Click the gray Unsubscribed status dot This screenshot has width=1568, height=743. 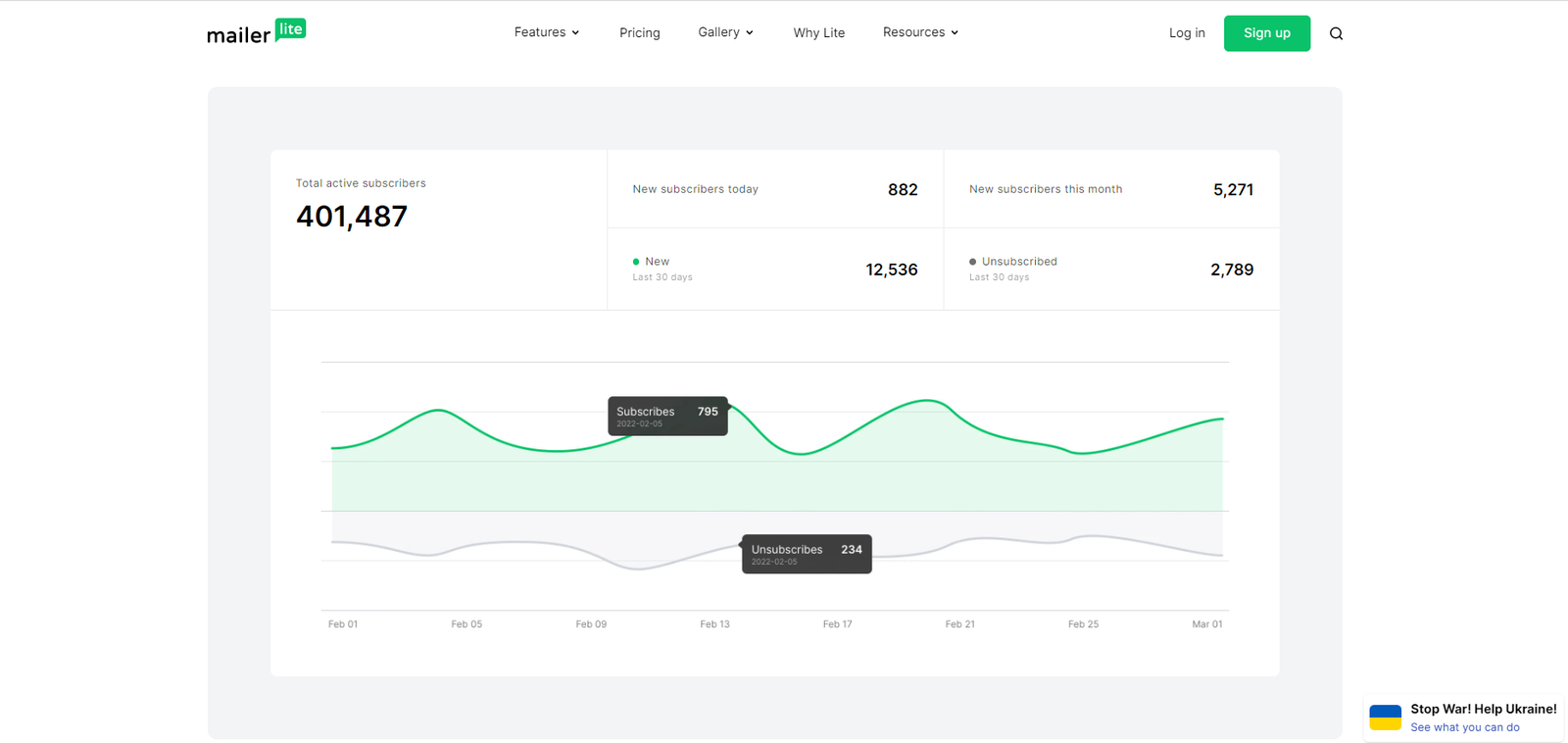[972, 262]
